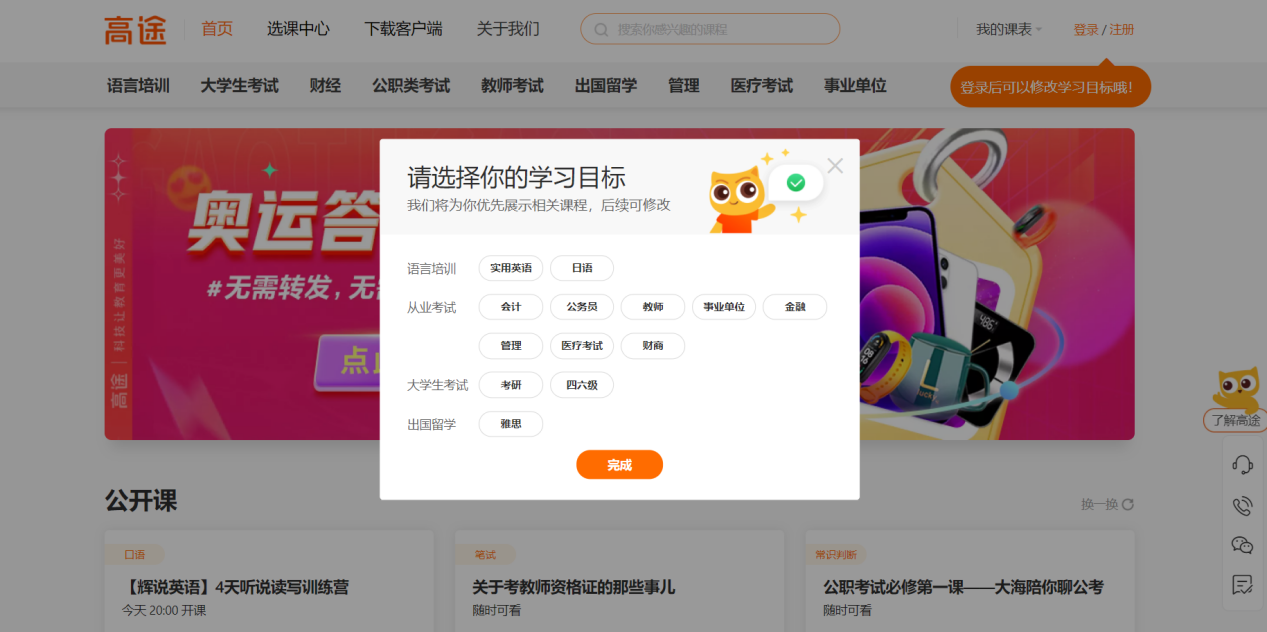This screenshot has width=1267, height=632.
Task: Click the 高途 logo in header
Action: pos(135,30)
